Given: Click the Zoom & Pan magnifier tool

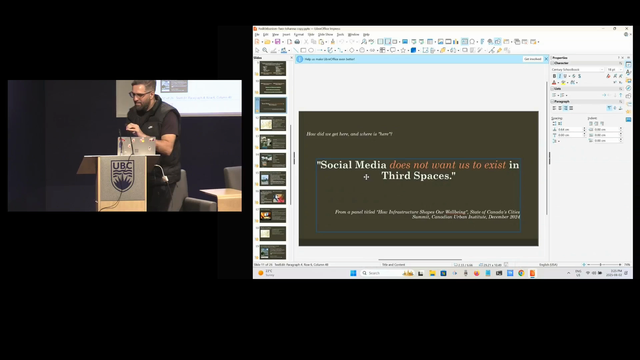Looking at the screenshot, I should pos(265,50).
